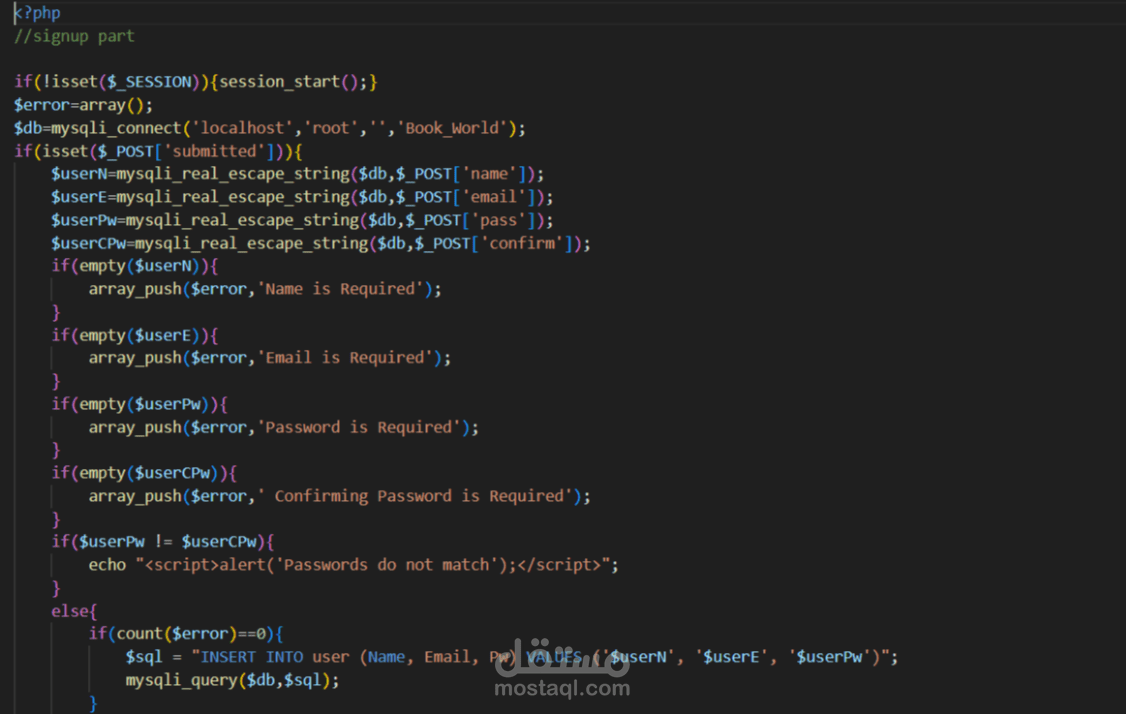This screenshot has height=714, width=1126.
Task: Click the 'Name is Required' string
Action: [340, 289]
